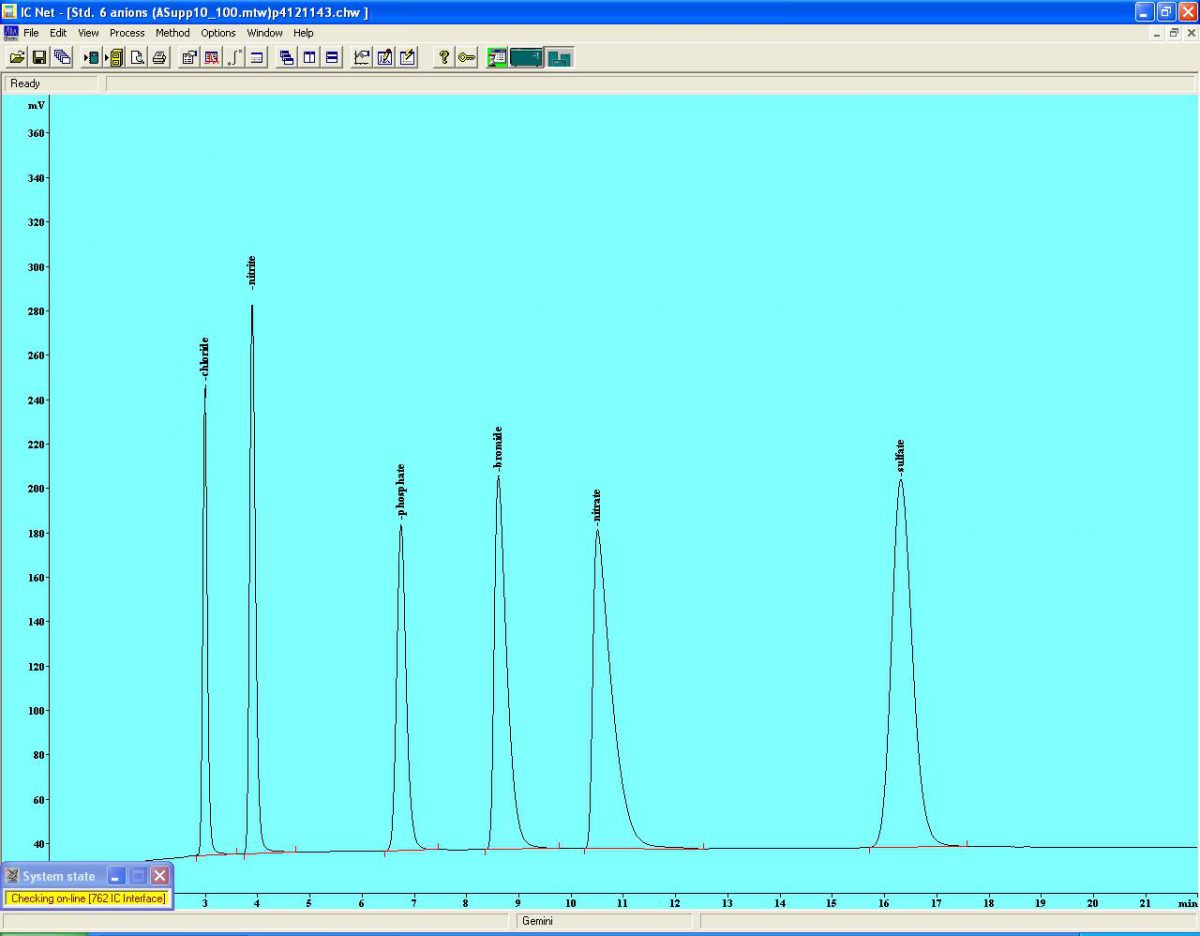Click the nitrate peak label
The image size is (1200, 936).
pos(597,506)
